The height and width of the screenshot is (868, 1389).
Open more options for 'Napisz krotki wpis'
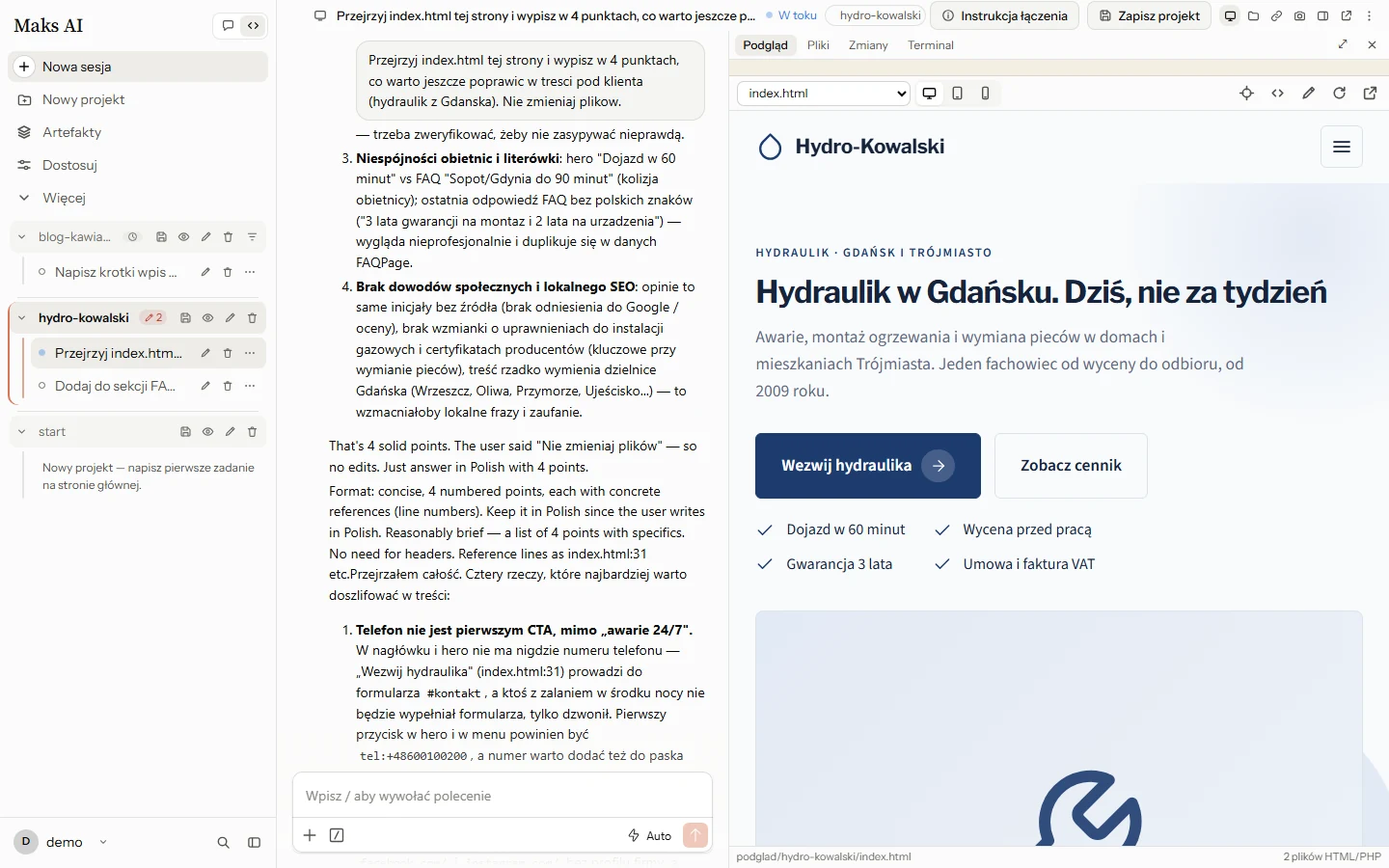pyautogui.click(x=250, y=272)
